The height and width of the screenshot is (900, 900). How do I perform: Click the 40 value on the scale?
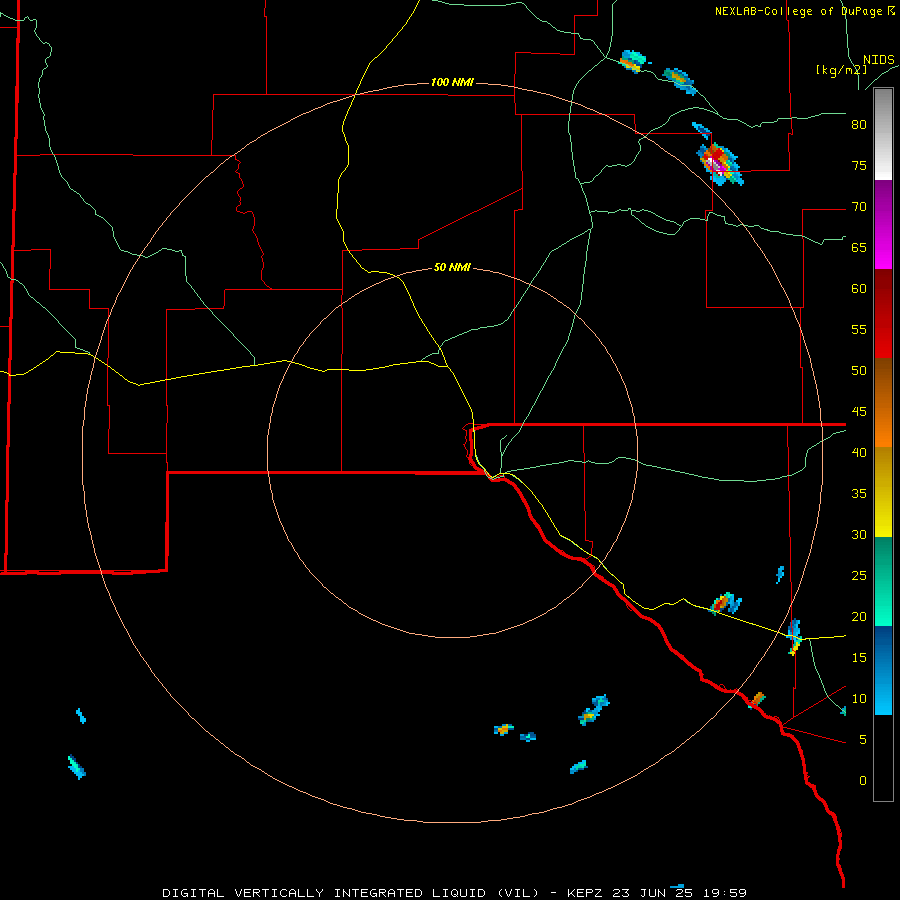click(x=859, y=452)
